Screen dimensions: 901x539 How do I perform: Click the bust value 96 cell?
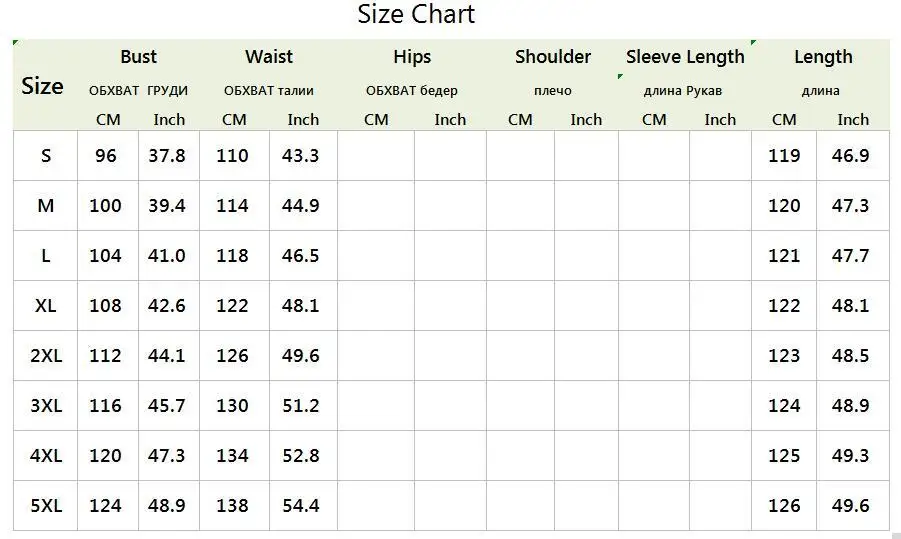point(108,156)
